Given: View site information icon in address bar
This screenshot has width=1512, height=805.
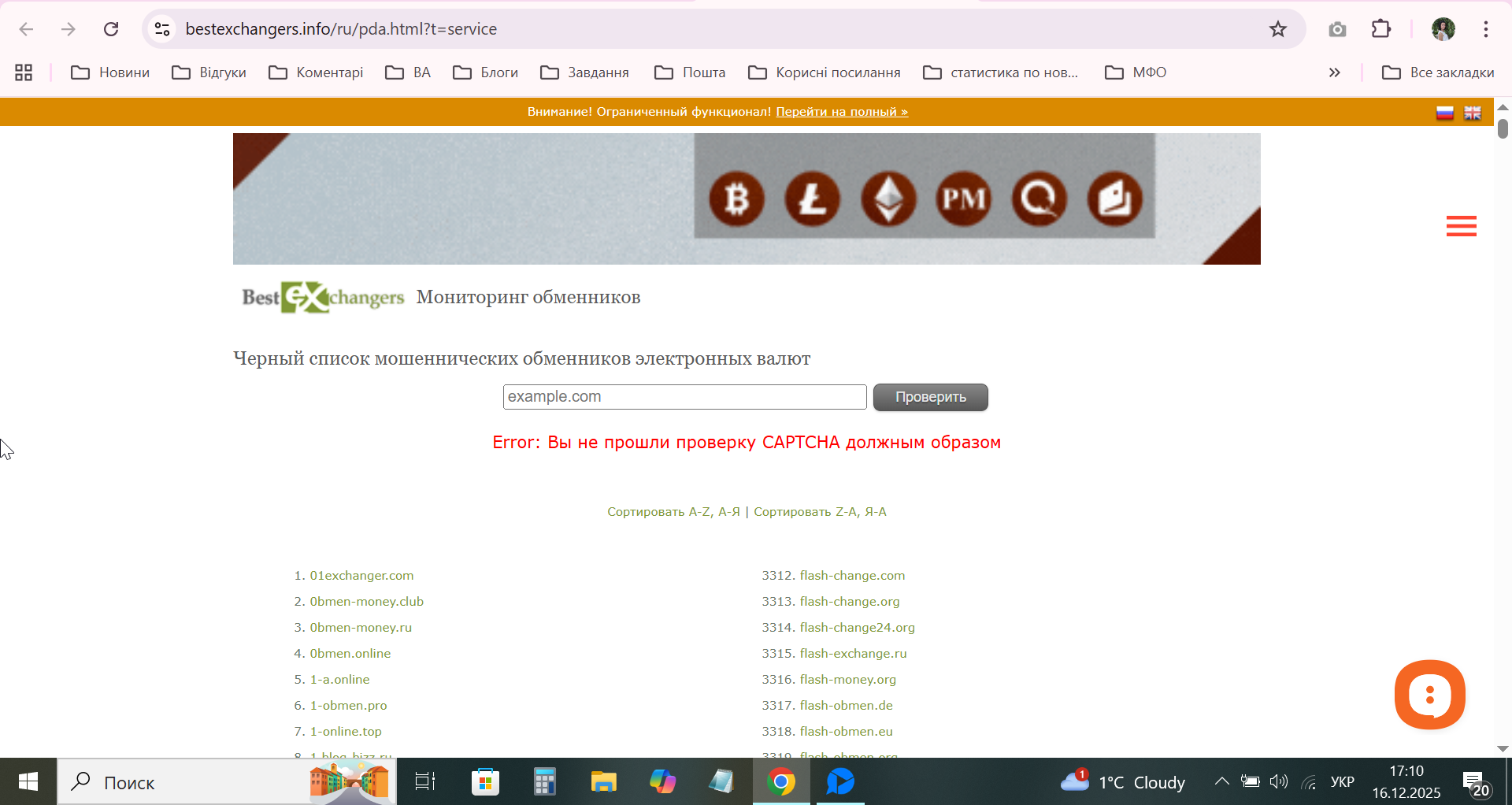Looking at the screenshot, I should point(162,29).
